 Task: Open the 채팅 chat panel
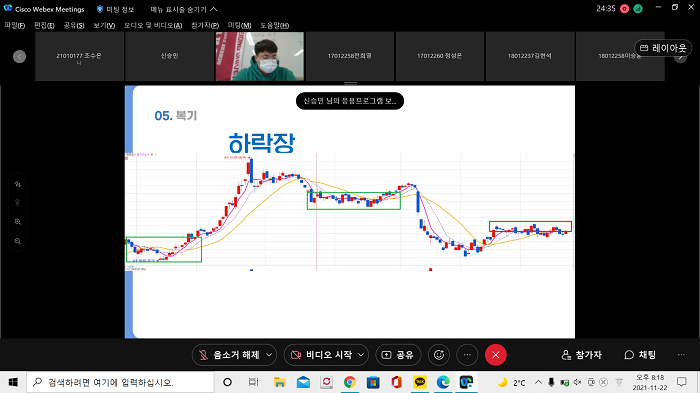click(640, 355)
